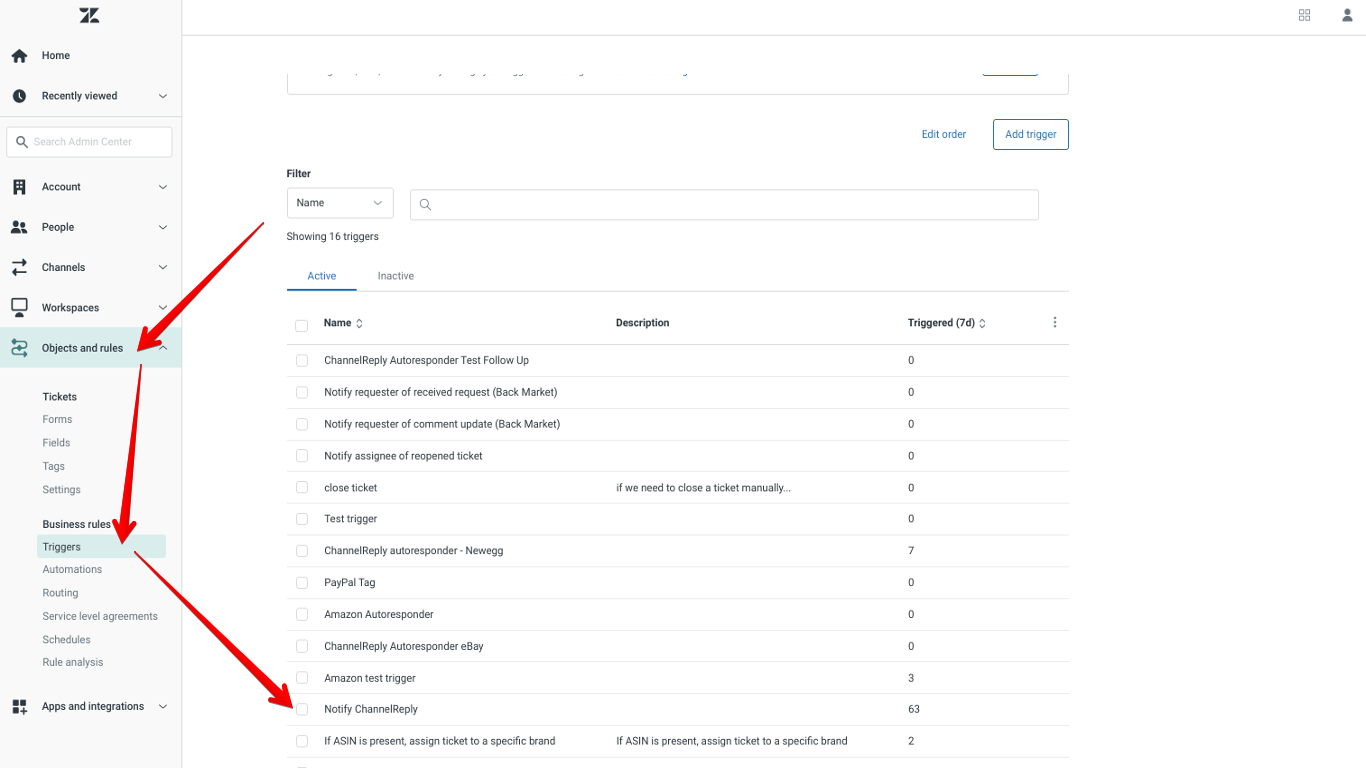Select the Workspaces sidebar icon

tap(18, 307)
